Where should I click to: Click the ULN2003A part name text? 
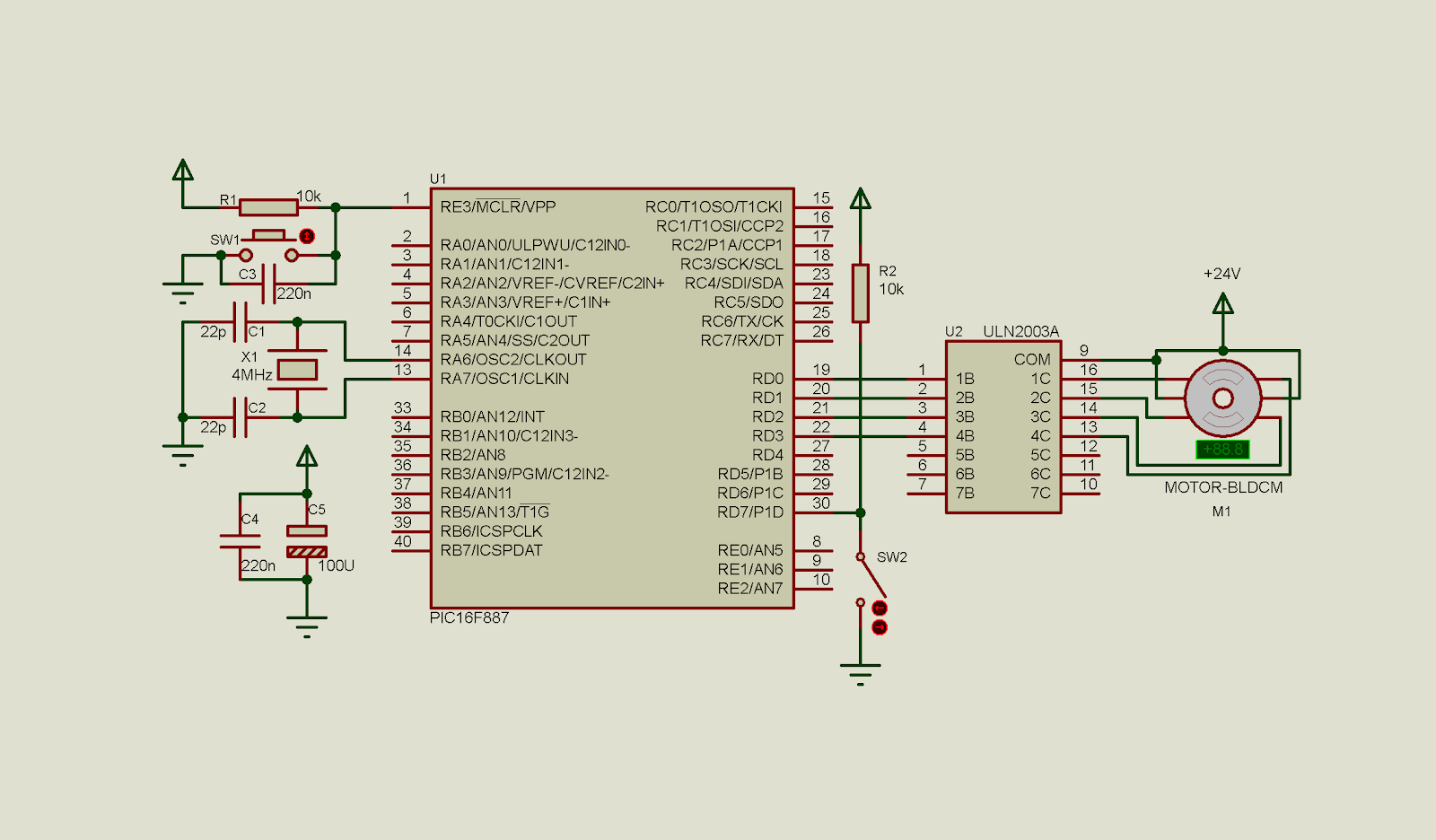point(1021,331)
